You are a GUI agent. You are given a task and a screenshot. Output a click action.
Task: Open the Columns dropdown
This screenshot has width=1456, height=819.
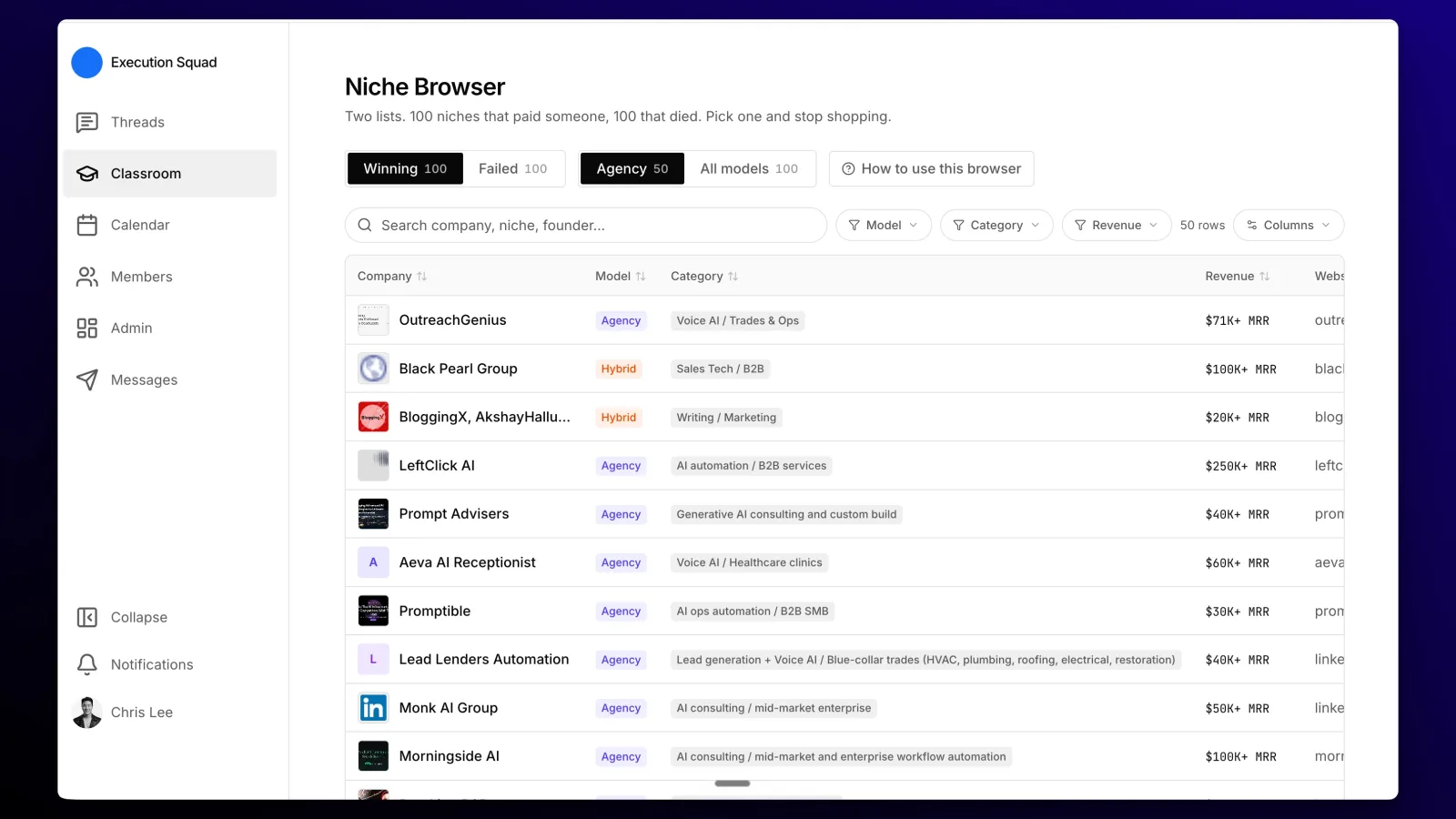pos(1289,225)
